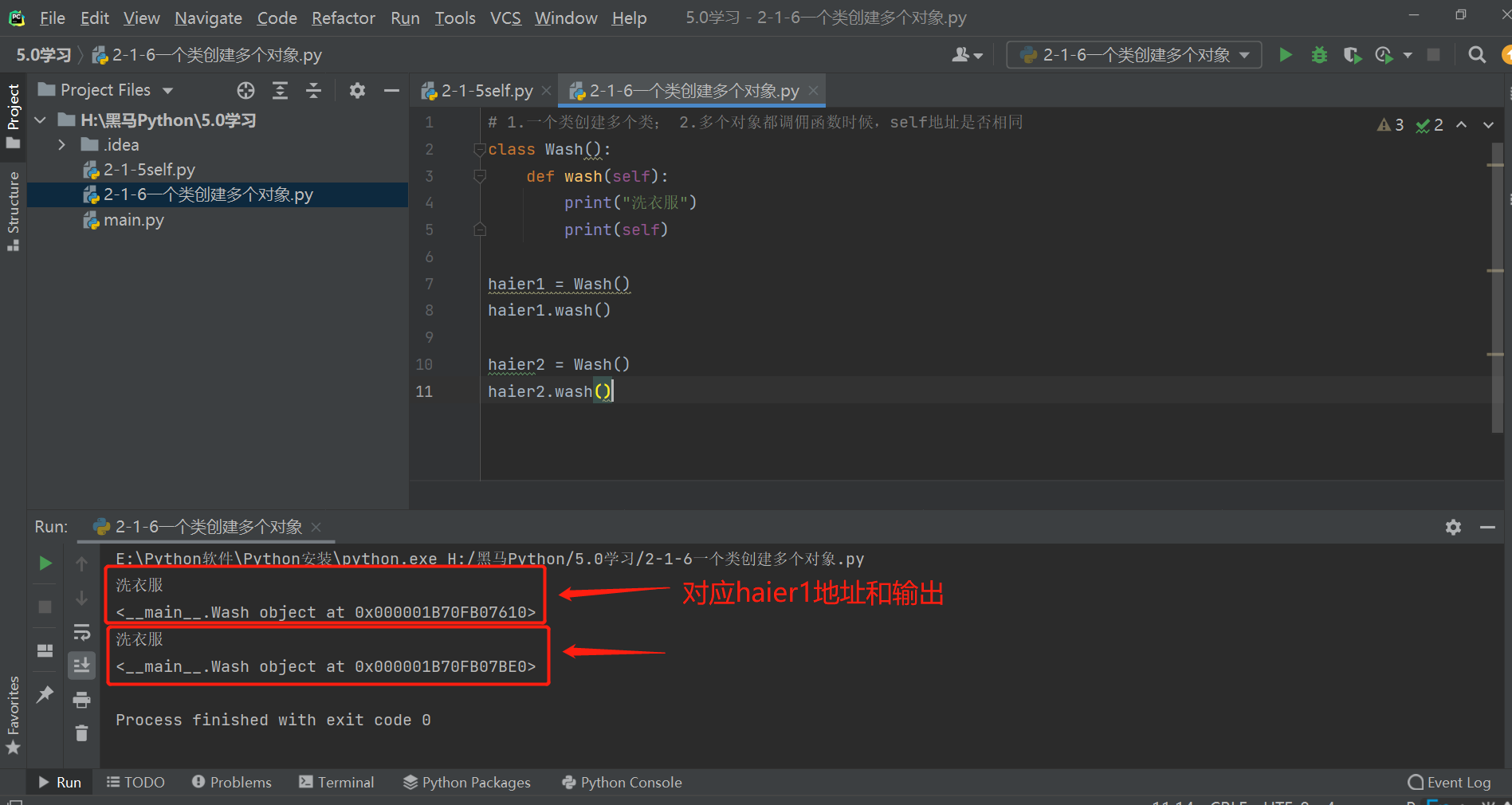Toggle soft-wrap in Run output

[81, 632]
